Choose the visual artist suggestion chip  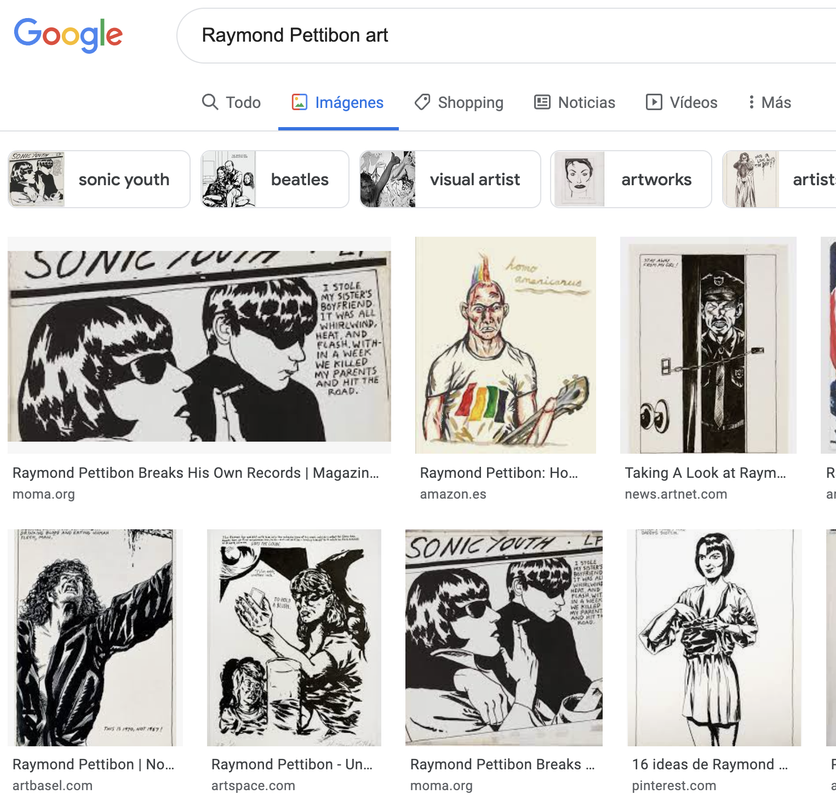coord(450,179)
